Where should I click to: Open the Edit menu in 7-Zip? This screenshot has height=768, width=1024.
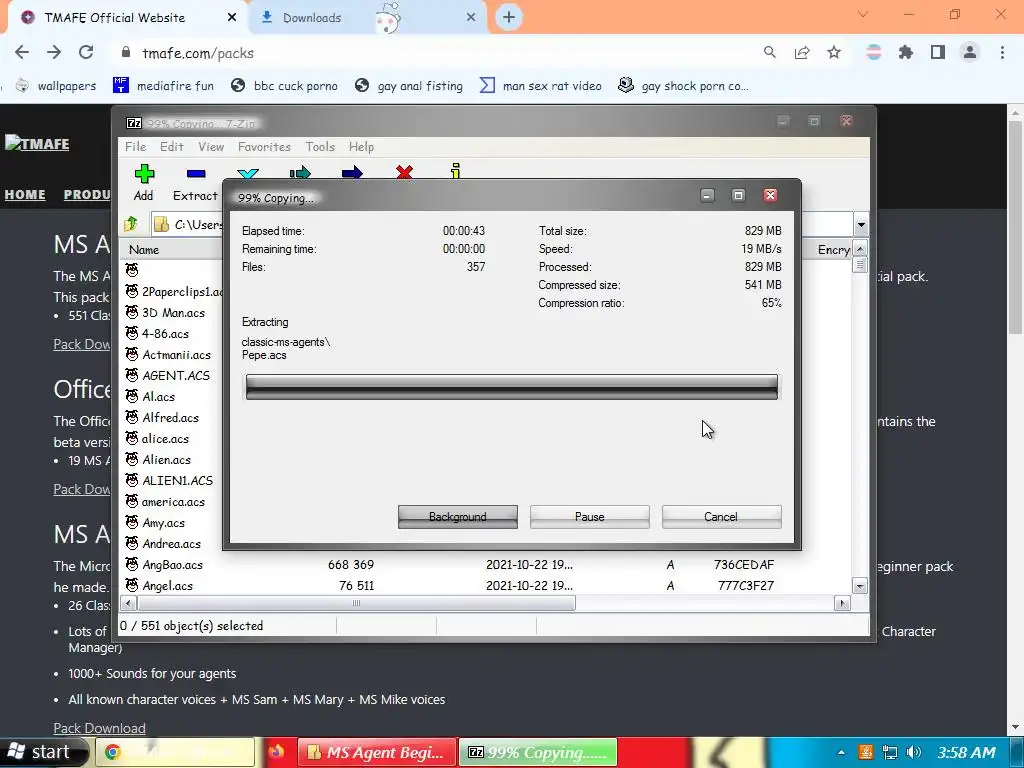click(172, 147)
